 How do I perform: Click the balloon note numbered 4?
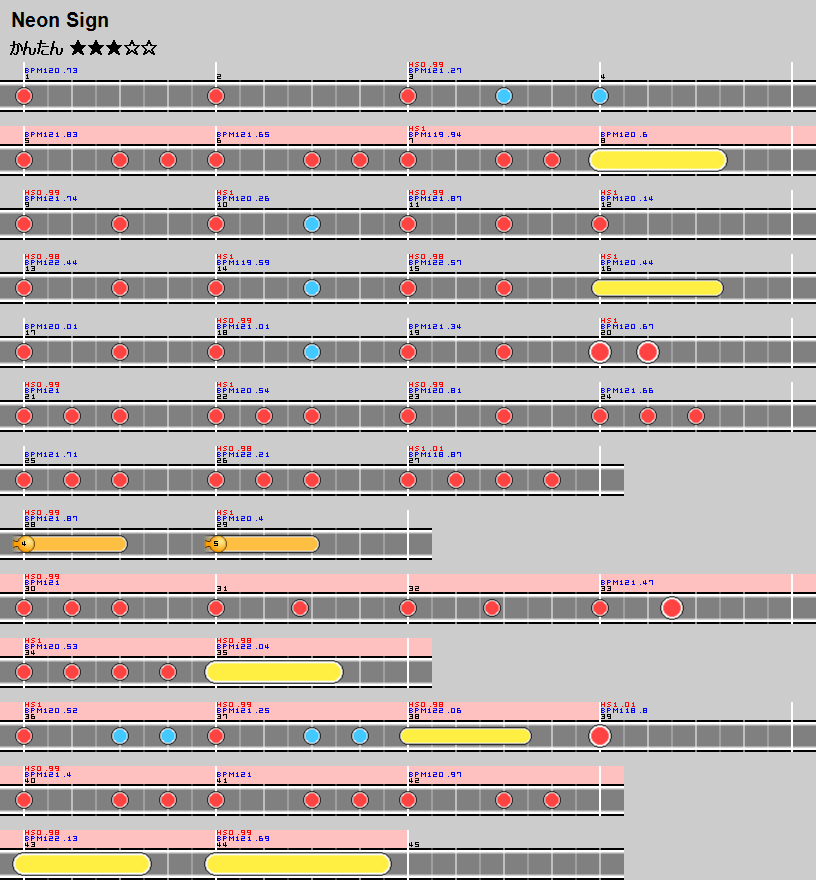tap(25, 544)
